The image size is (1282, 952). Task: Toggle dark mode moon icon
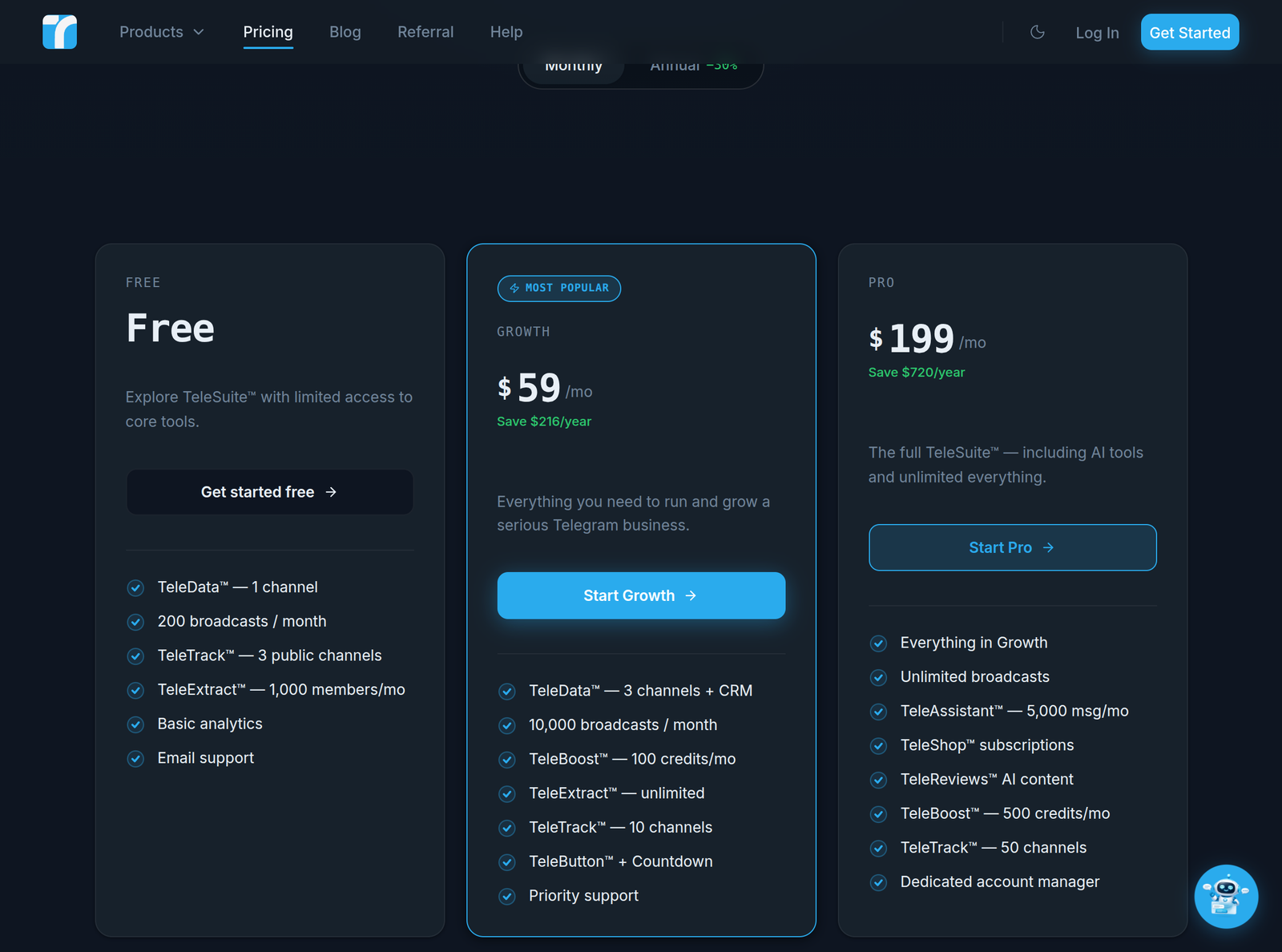[x=1038, y=32]
